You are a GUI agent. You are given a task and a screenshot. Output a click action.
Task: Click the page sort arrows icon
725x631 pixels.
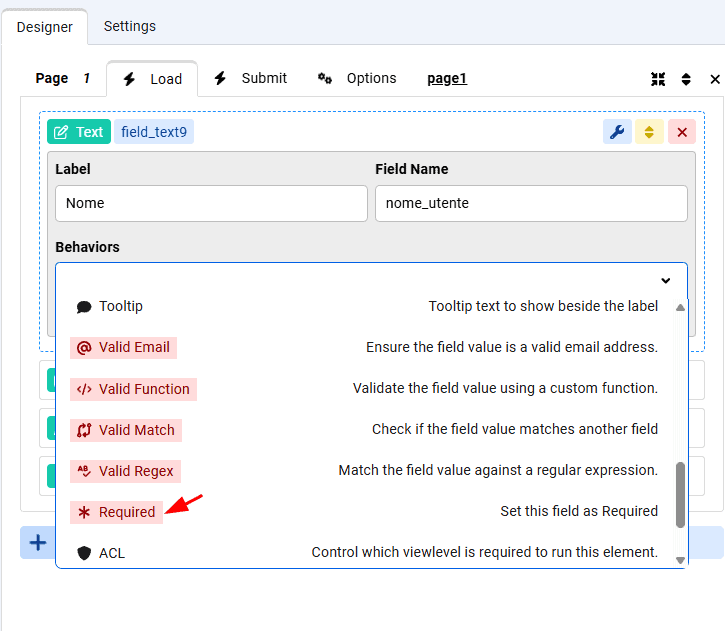click(x=686, y=79)
